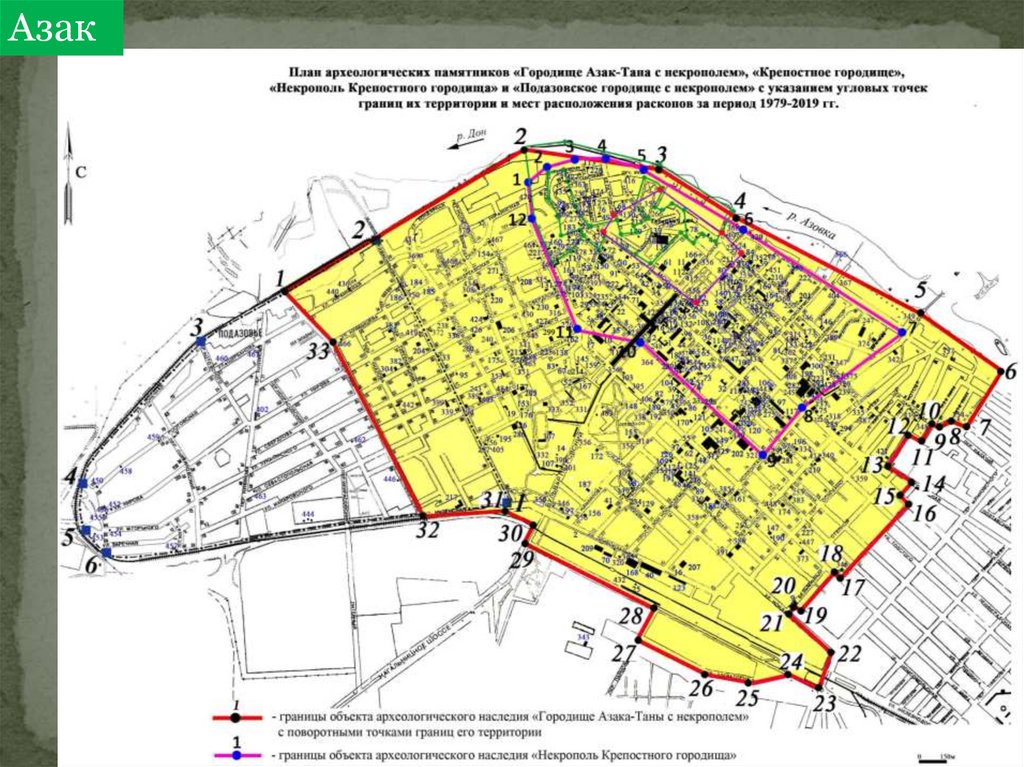
Task: Select boundary point 22 marker
Action: tap(831, 652)
